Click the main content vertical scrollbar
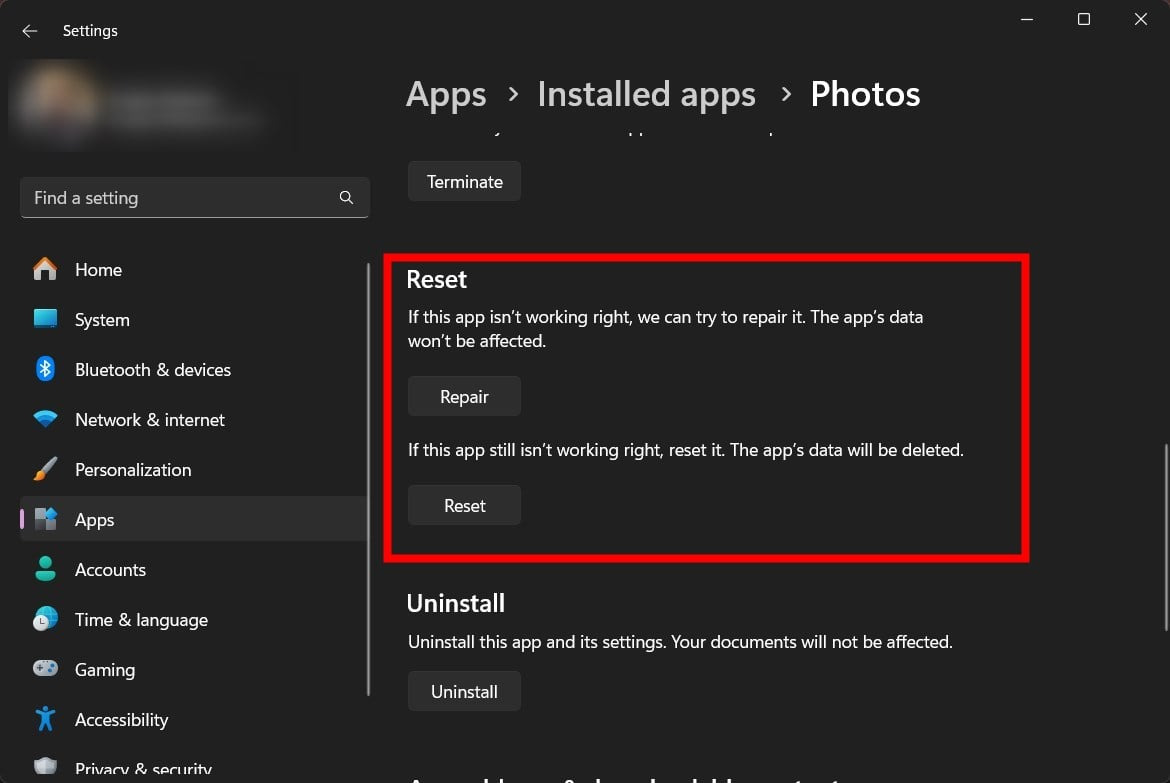Screen dimensions: 1170x783 [x=1166, y=537]
